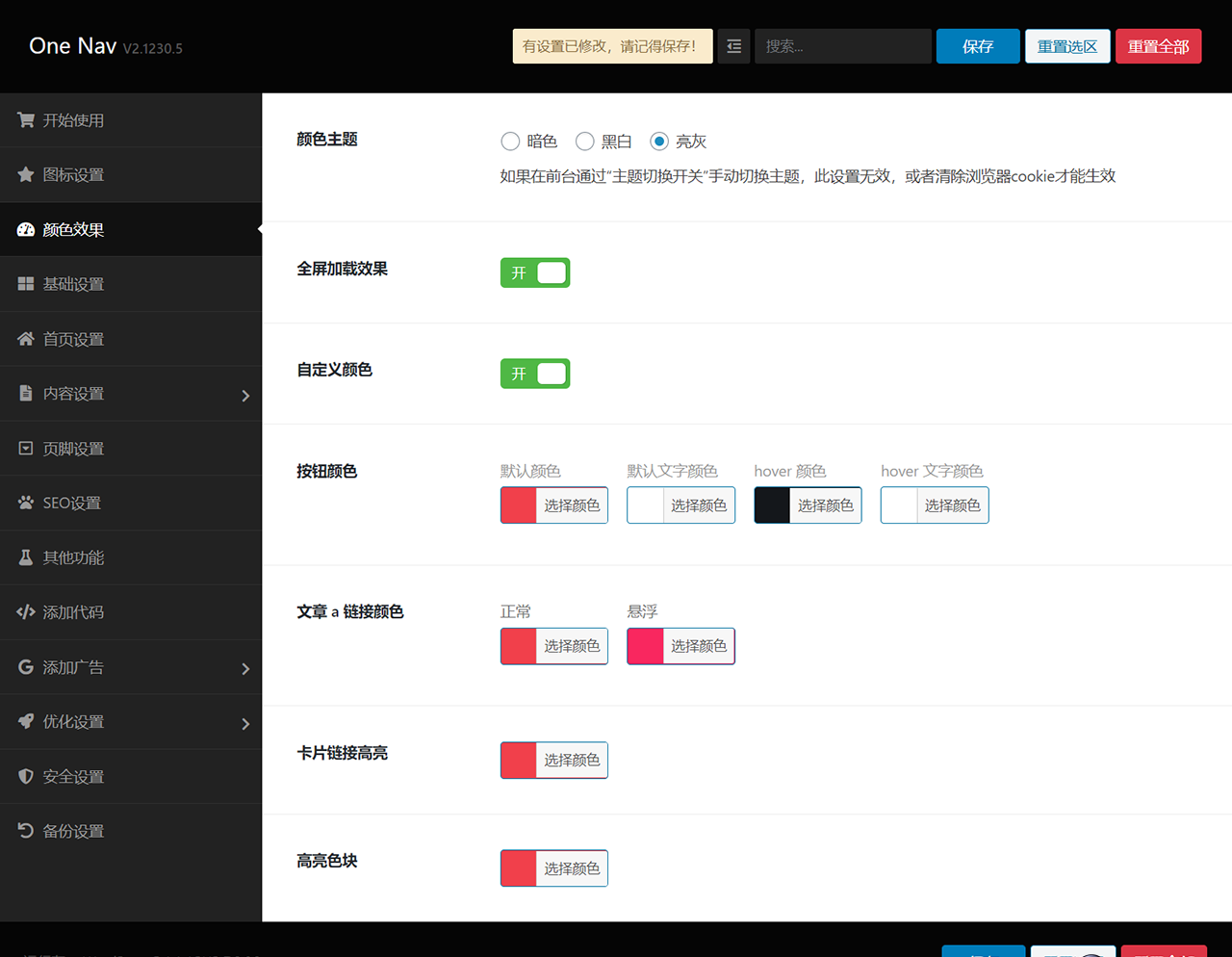
Task: Click inside the 搜索 search field
Action: point(843,45)
